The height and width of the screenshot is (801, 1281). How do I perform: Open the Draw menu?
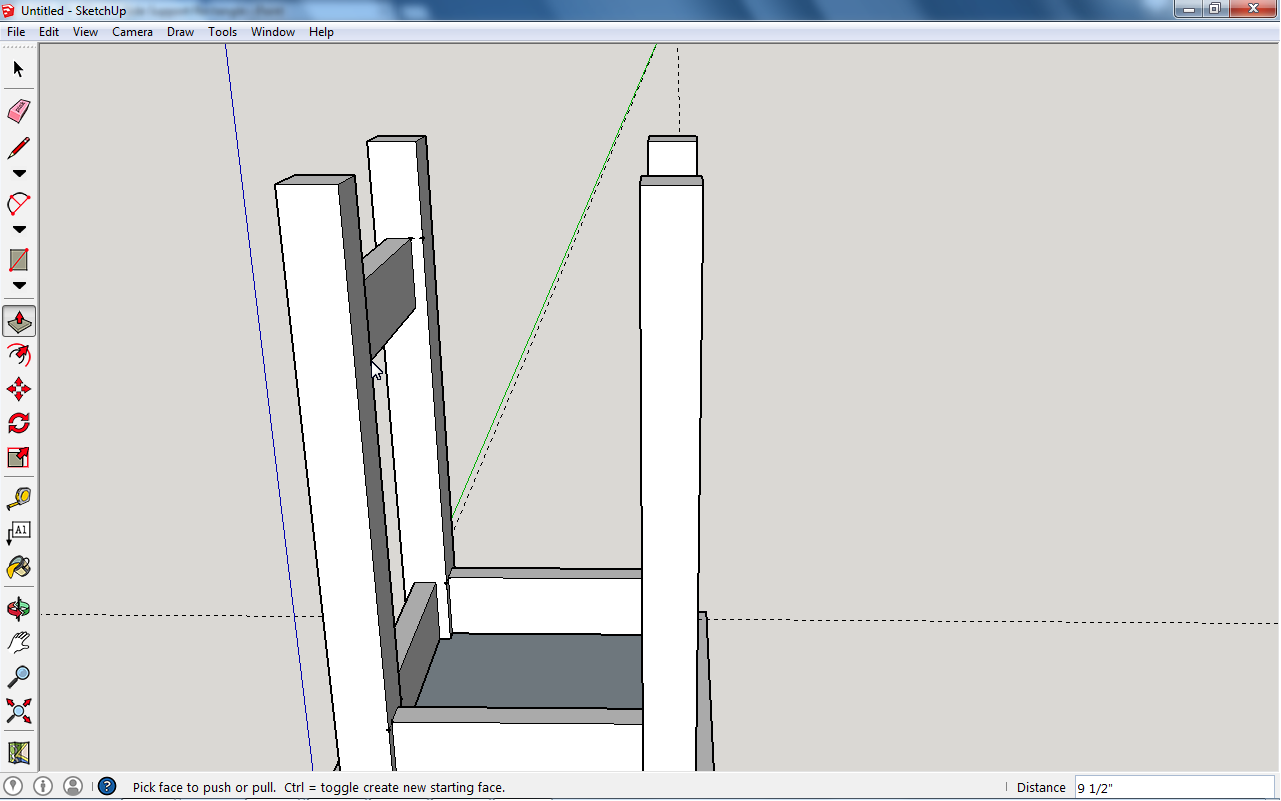[x=180, y=31]
